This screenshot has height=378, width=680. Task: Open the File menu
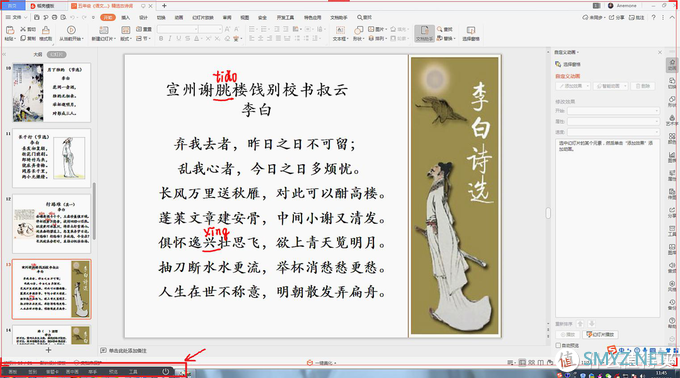point(16,17)
